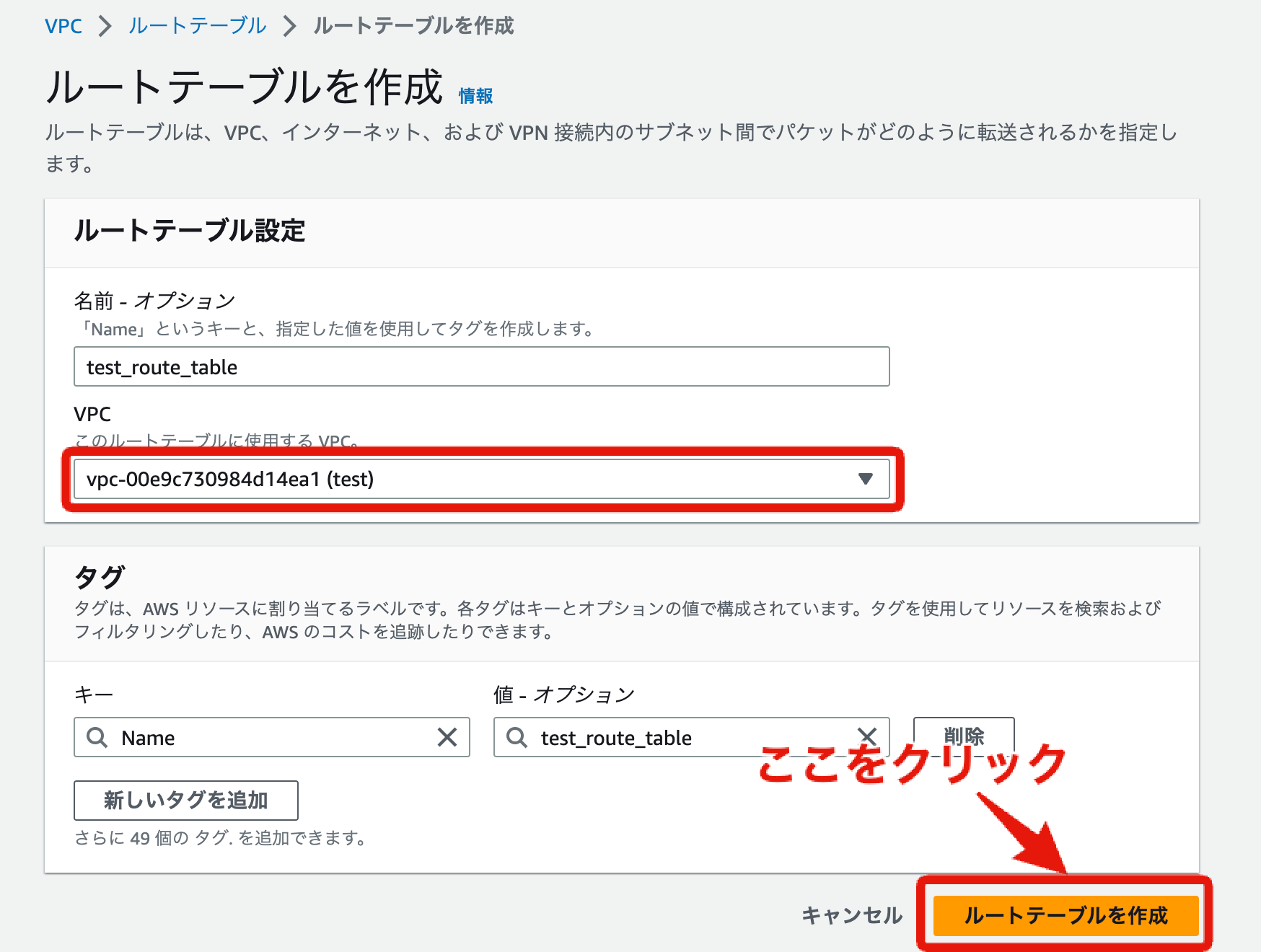
Task: Go to VPC breadcrumb link
Action: 63,26
